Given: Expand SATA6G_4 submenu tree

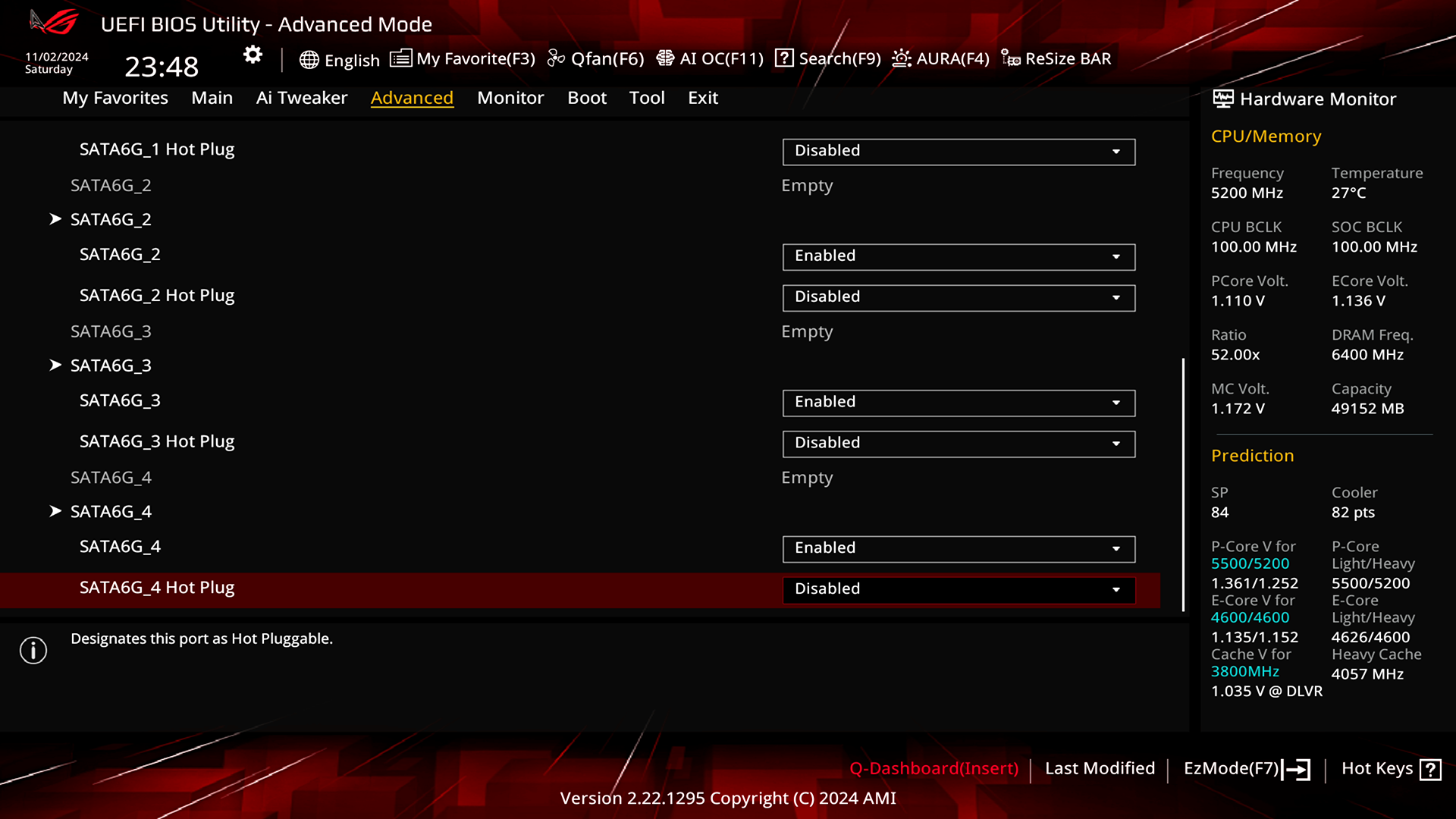Looking at the screenshot, I should coord(55,511).
